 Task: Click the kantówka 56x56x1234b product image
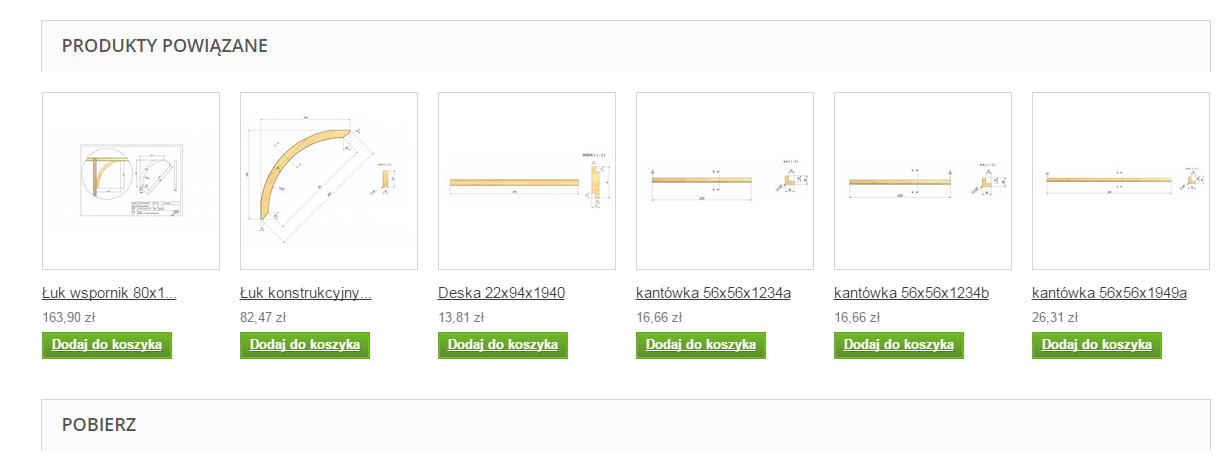pos(923,181)
